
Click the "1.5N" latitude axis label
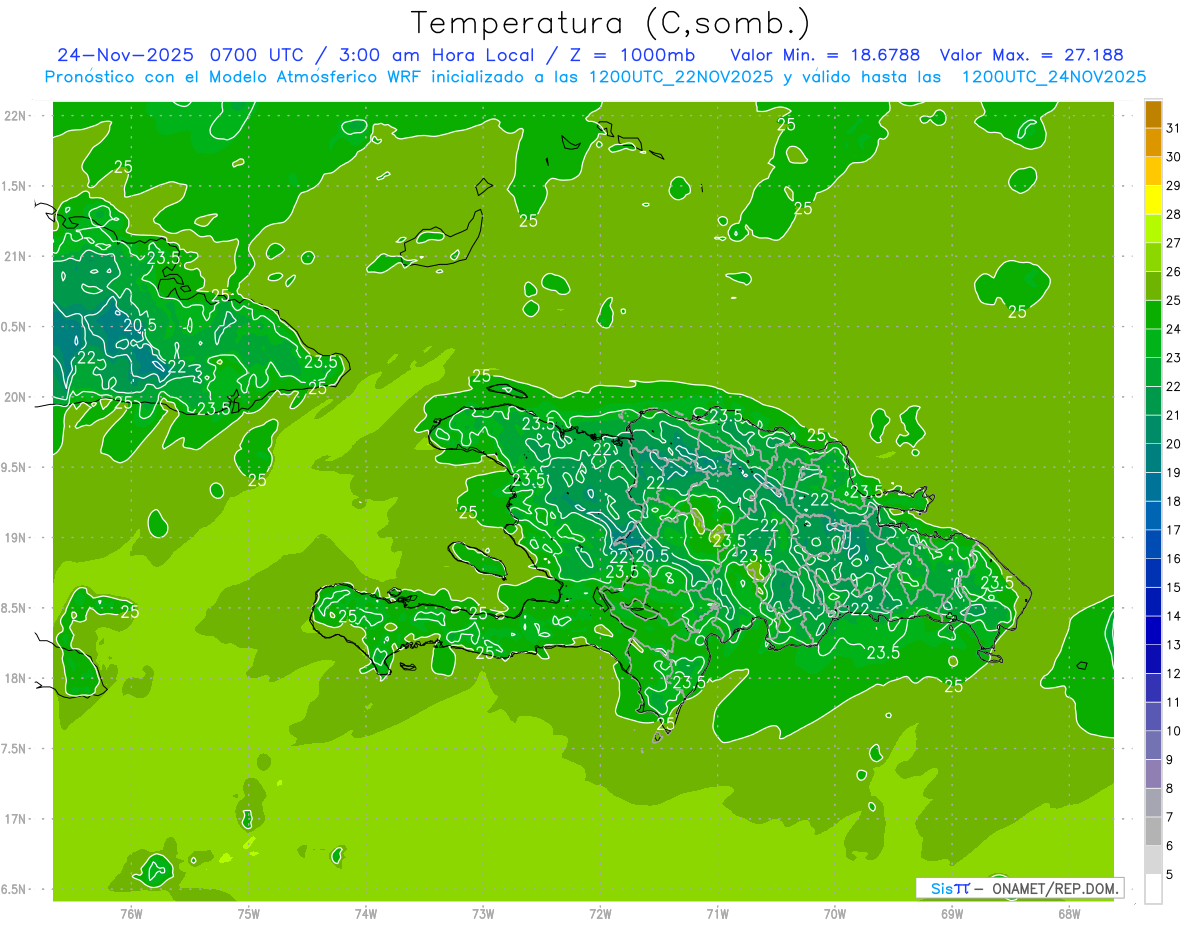[x=16, y=186]
